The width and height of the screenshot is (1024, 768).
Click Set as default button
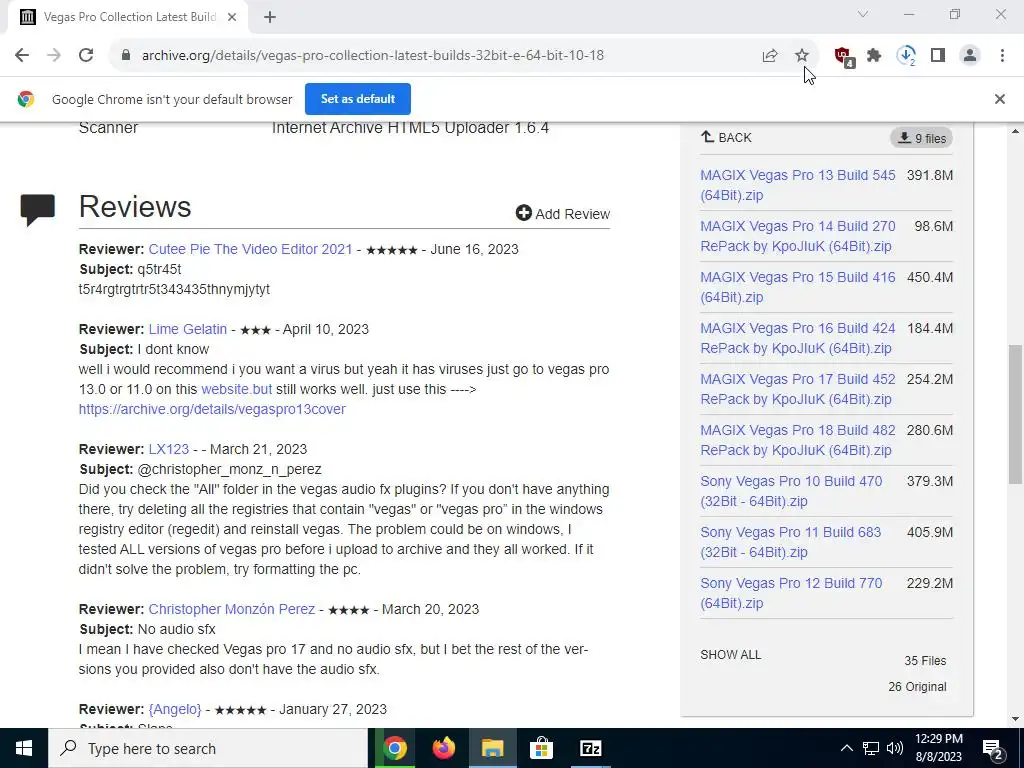pyautogui.click(x=358, y=99)
